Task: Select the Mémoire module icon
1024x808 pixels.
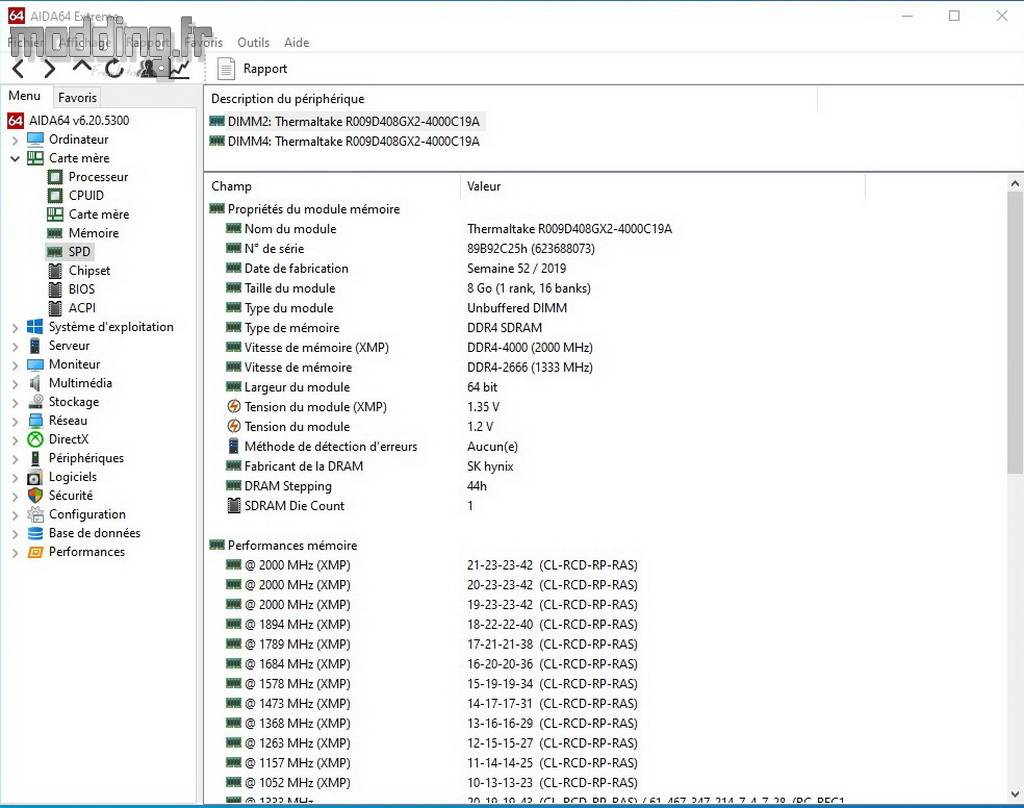Action: point(56,233)
